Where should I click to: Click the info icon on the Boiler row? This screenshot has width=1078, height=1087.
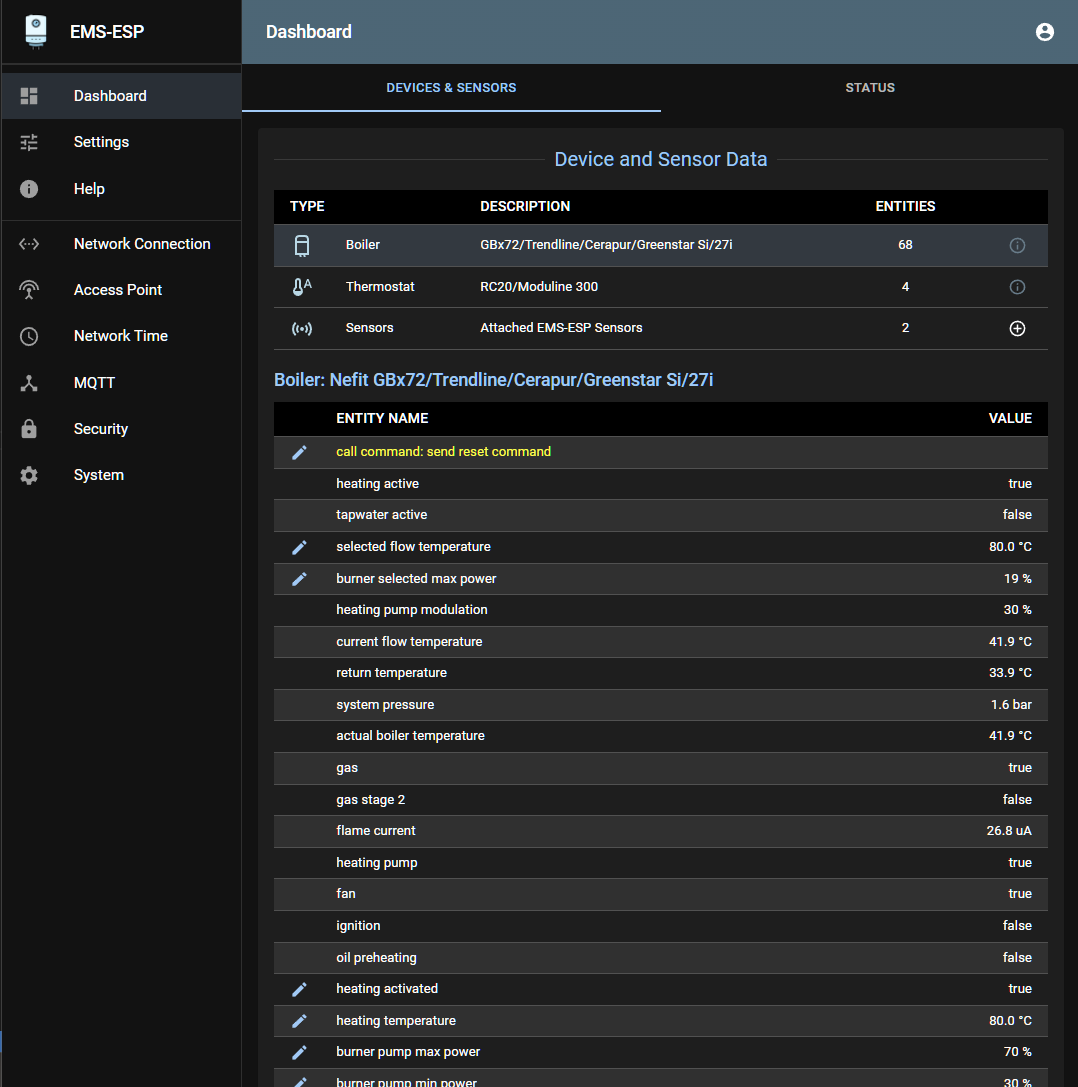[x=1017, y=244]
